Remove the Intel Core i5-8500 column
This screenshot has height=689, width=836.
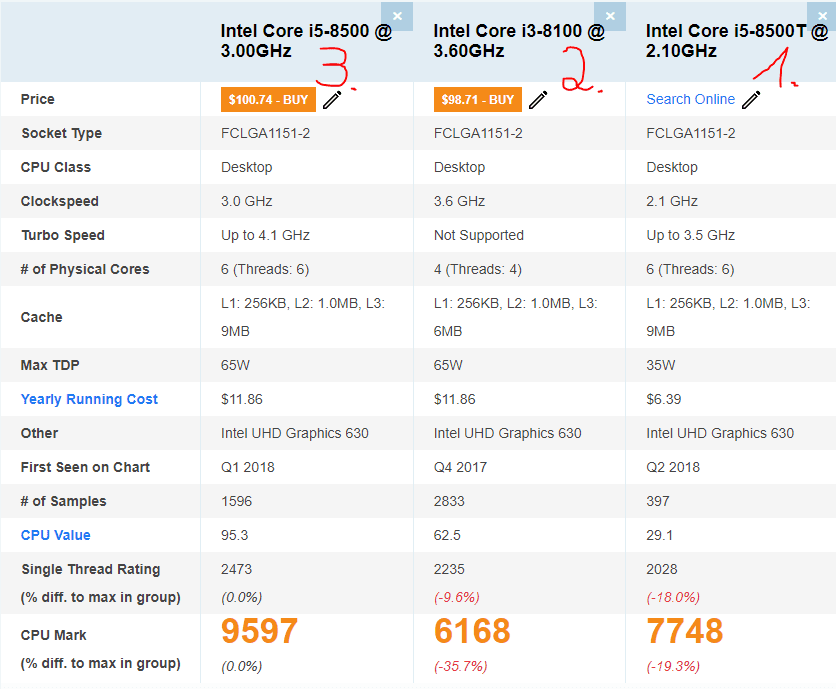397,16
